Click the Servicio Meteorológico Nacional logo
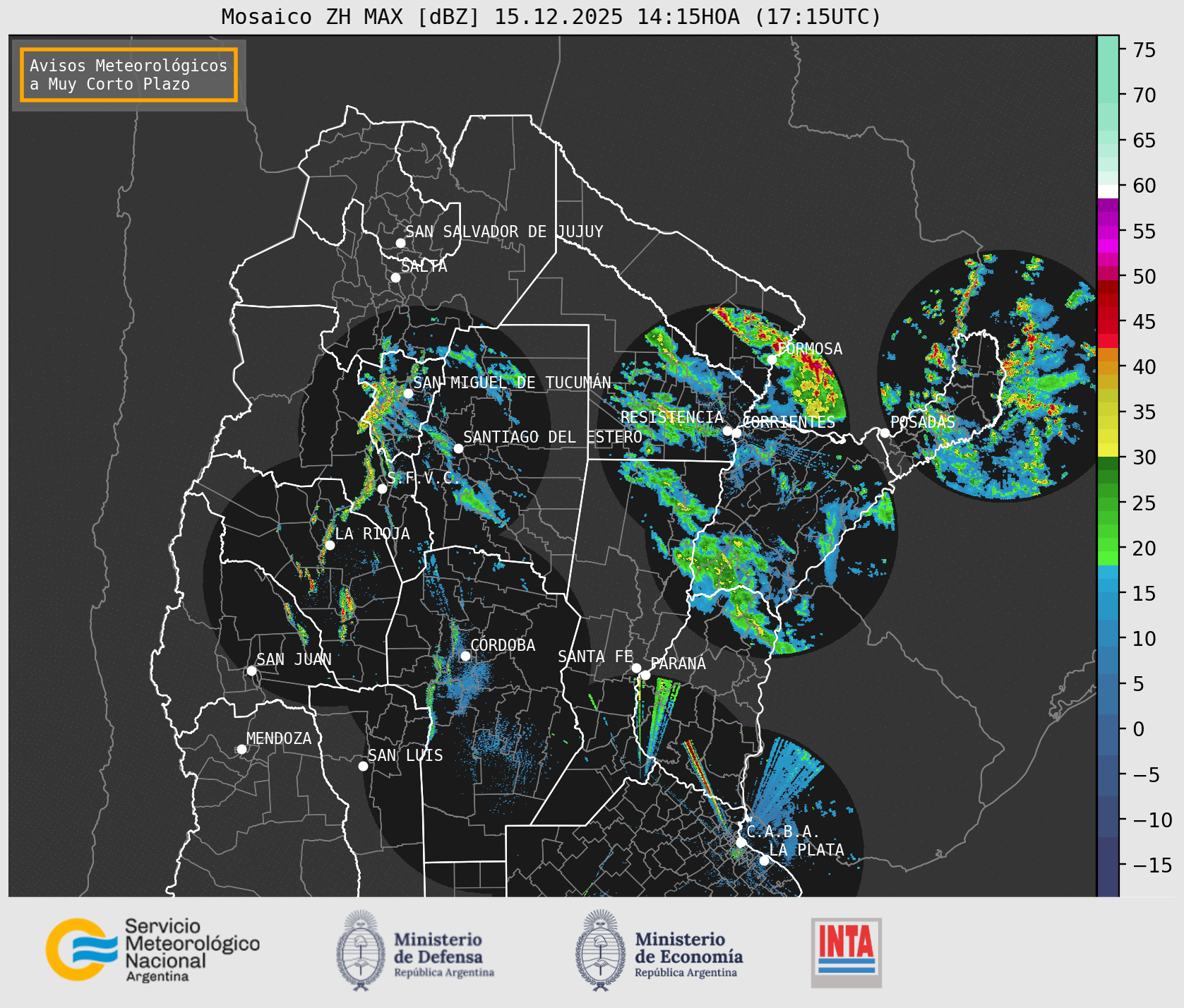The image size is (1184, 1008). (x=153, y=949)
